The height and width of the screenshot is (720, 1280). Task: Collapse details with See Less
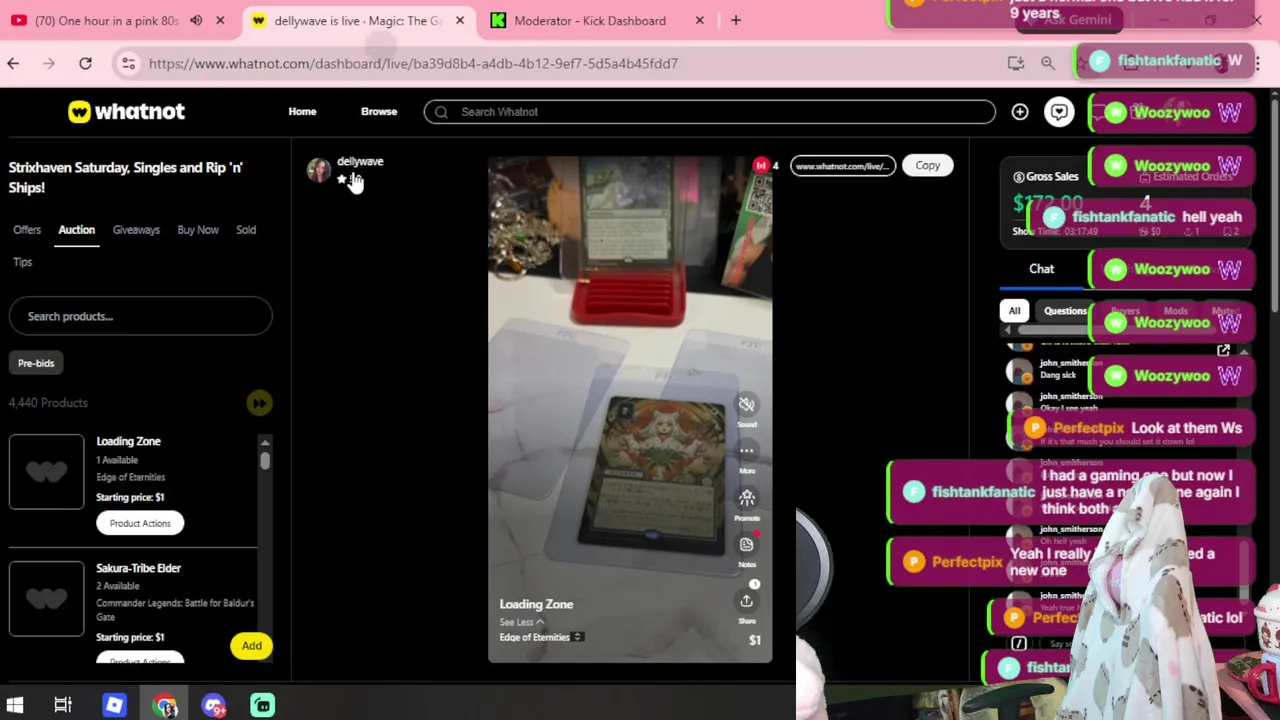521,622
